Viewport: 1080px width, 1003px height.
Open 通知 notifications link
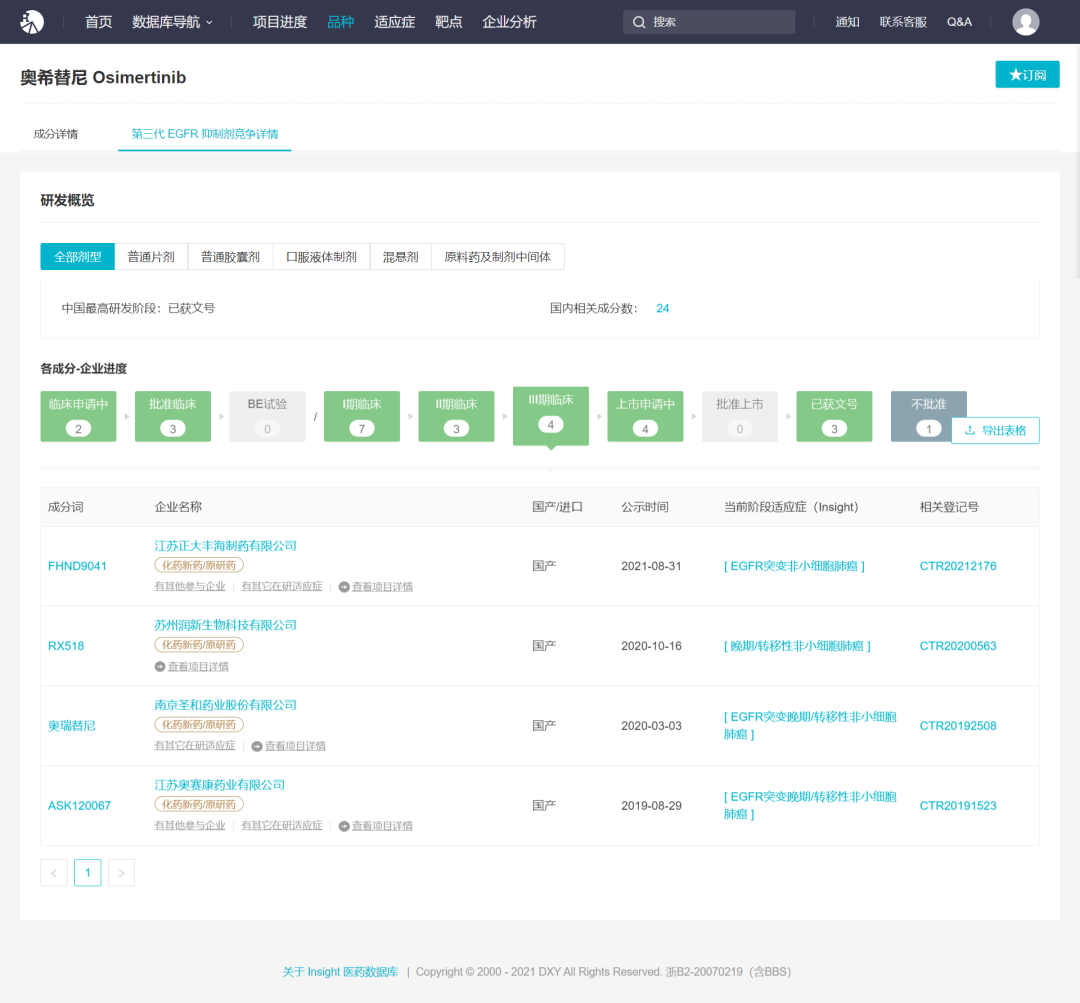click(x=847, y=22)
